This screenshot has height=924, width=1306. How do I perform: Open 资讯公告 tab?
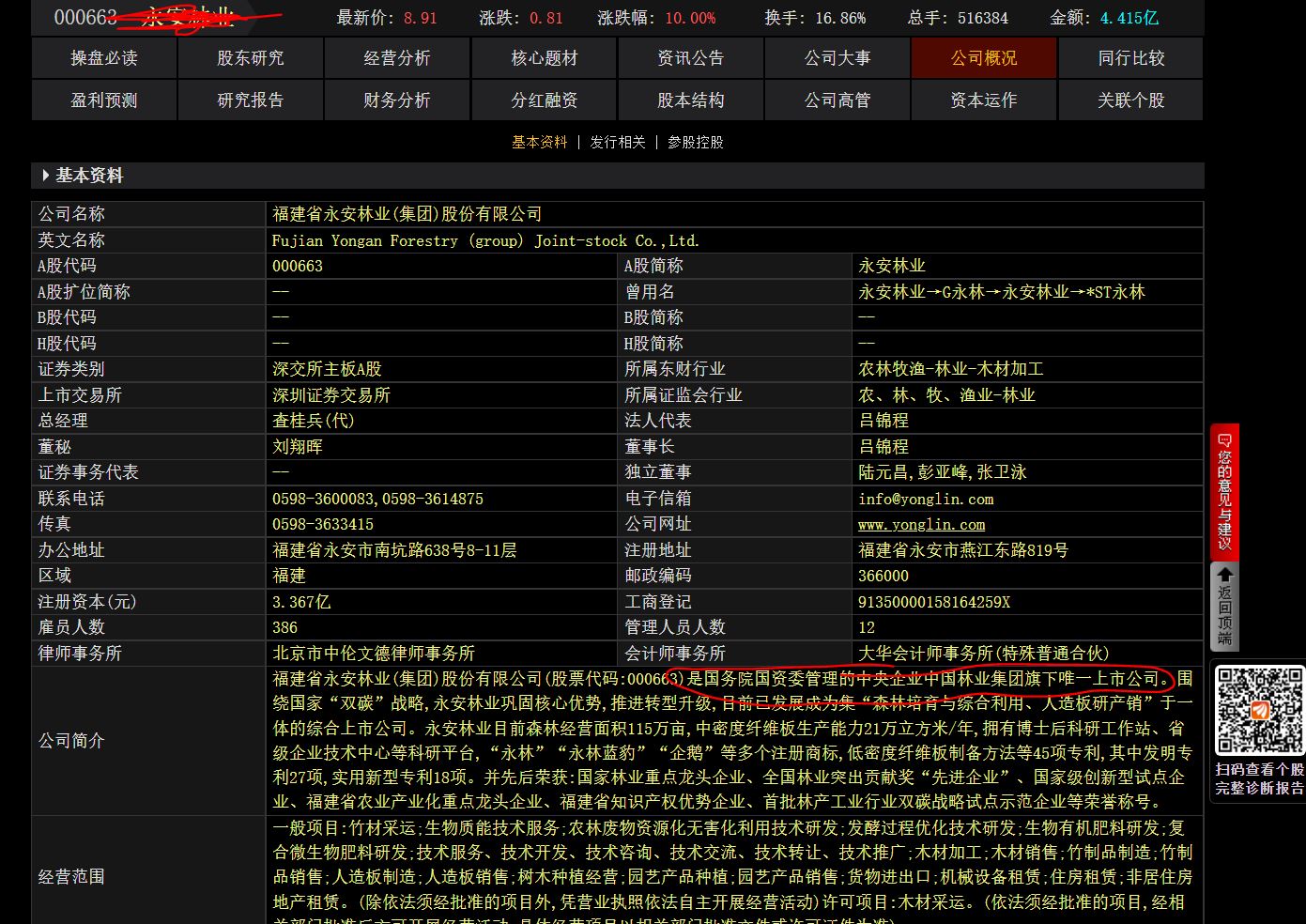(x=690, y=58)
